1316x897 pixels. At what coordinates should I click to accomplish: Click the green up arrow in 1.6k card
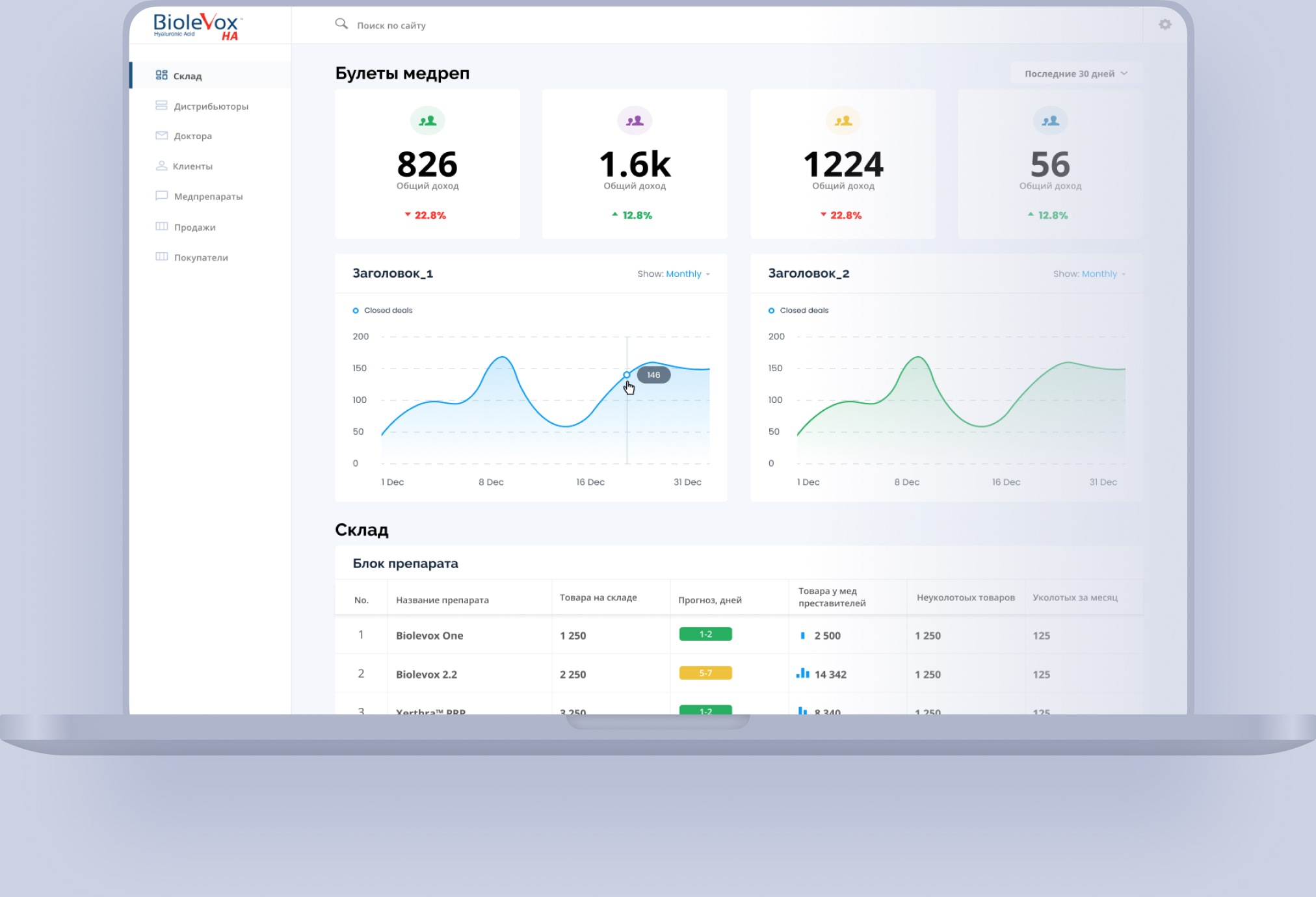pyautogui.click(x=615, y=214)
